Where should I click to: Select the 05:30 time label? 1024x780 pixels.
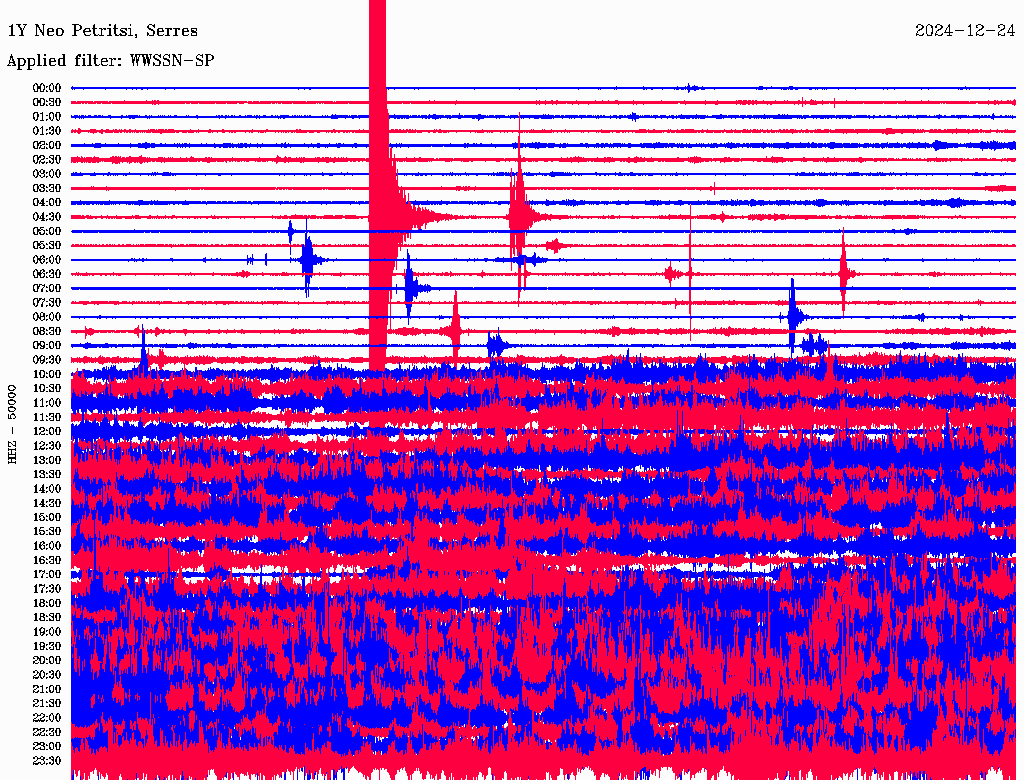pos(47,246)
